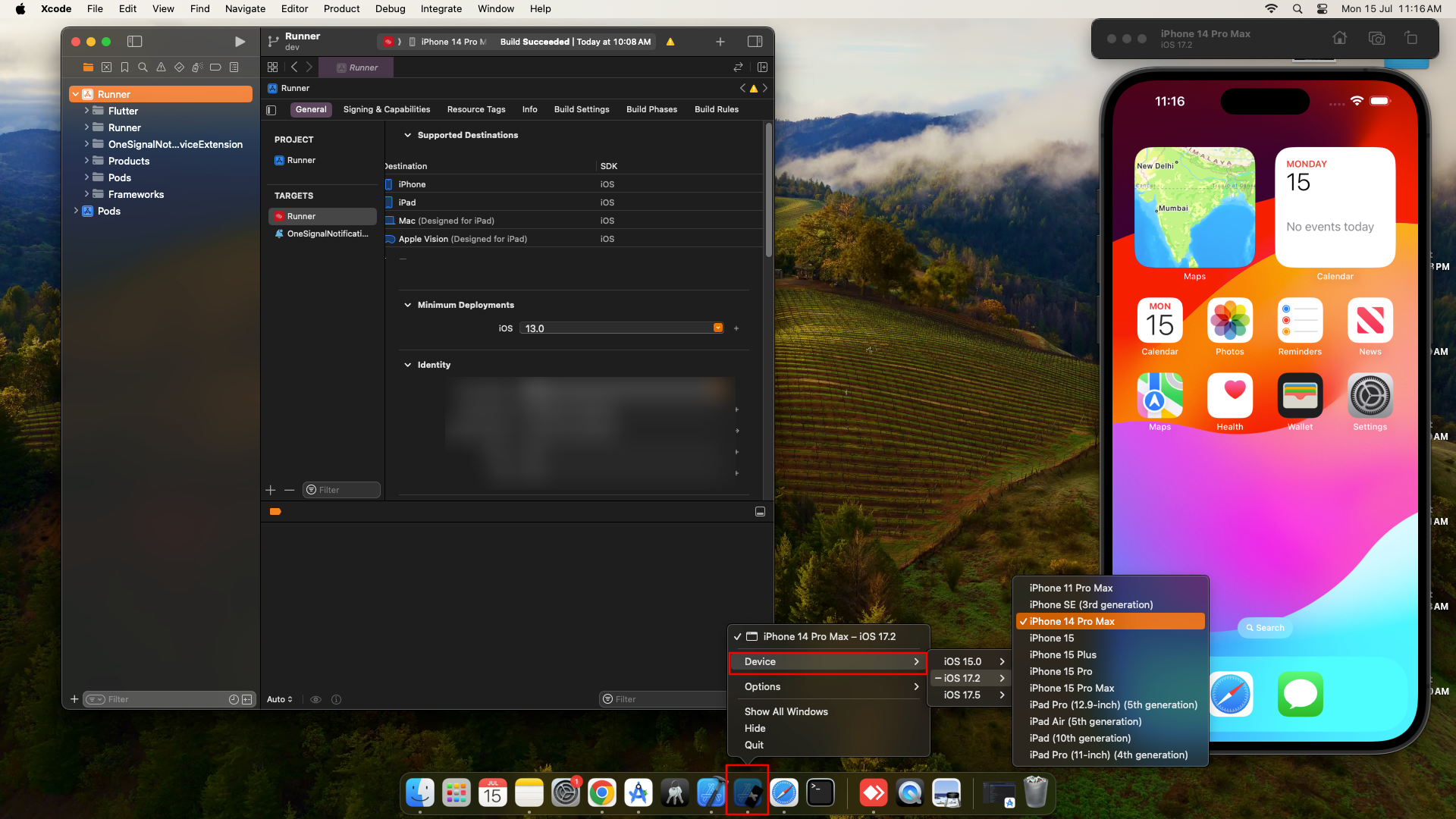Open Messages in the Simulator dock

click(x=1300, y=694)
